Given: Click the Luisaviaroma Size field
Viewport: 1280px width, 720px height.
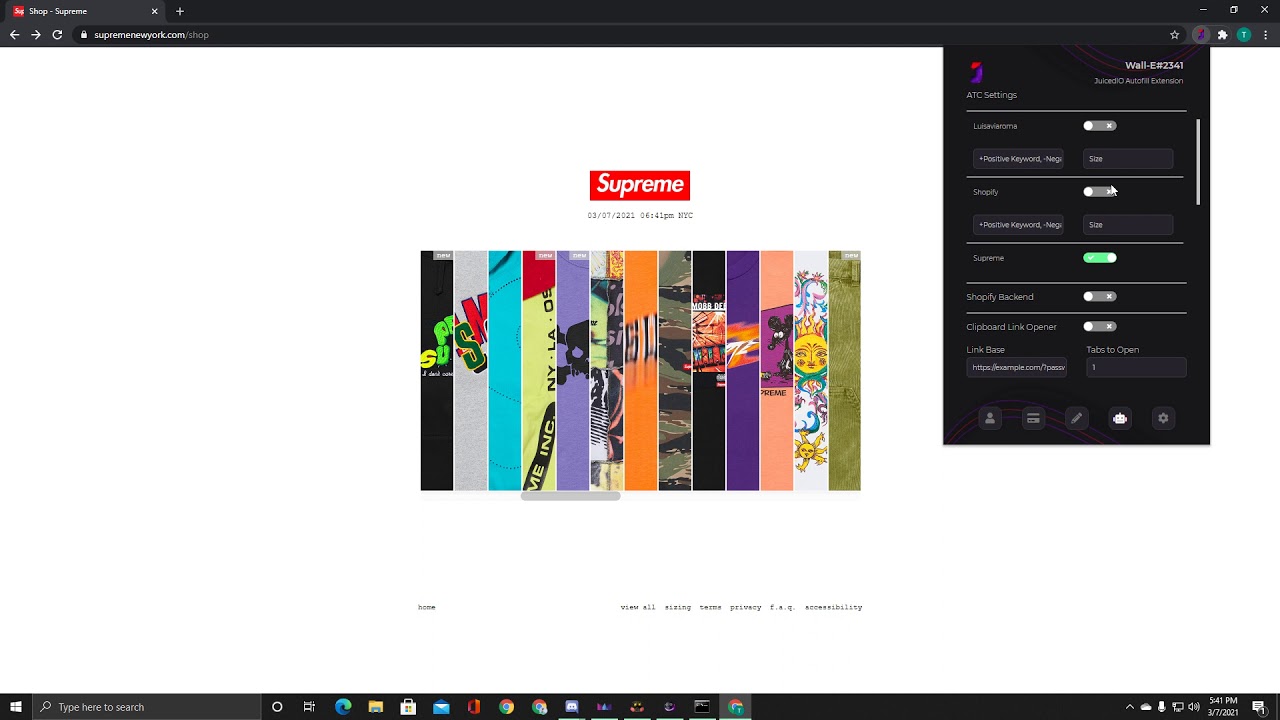Looking at the screenshot, I should [1128, 159].
